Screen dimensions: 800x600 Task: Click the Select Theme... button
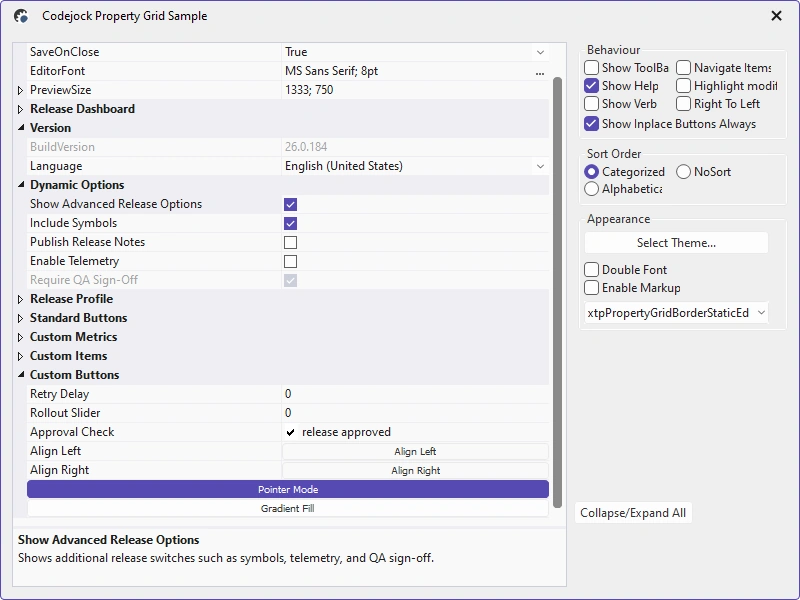click(676, 243)
